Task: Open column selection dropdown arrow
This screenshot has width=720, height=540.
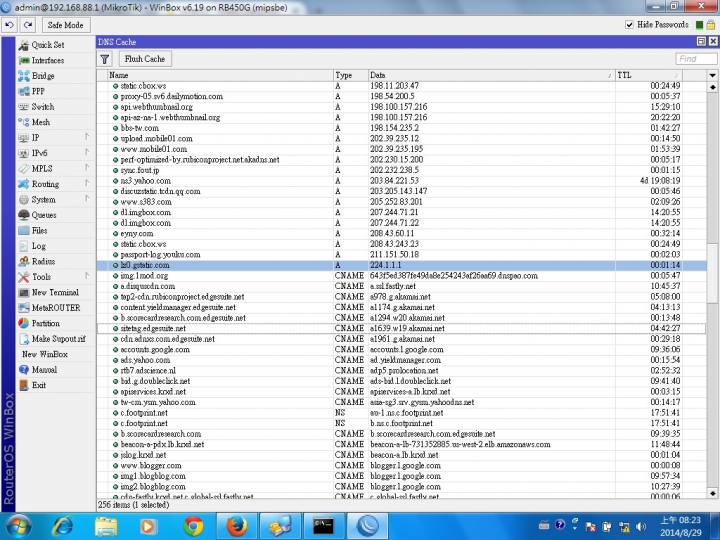Action: (x=712, y=75)
